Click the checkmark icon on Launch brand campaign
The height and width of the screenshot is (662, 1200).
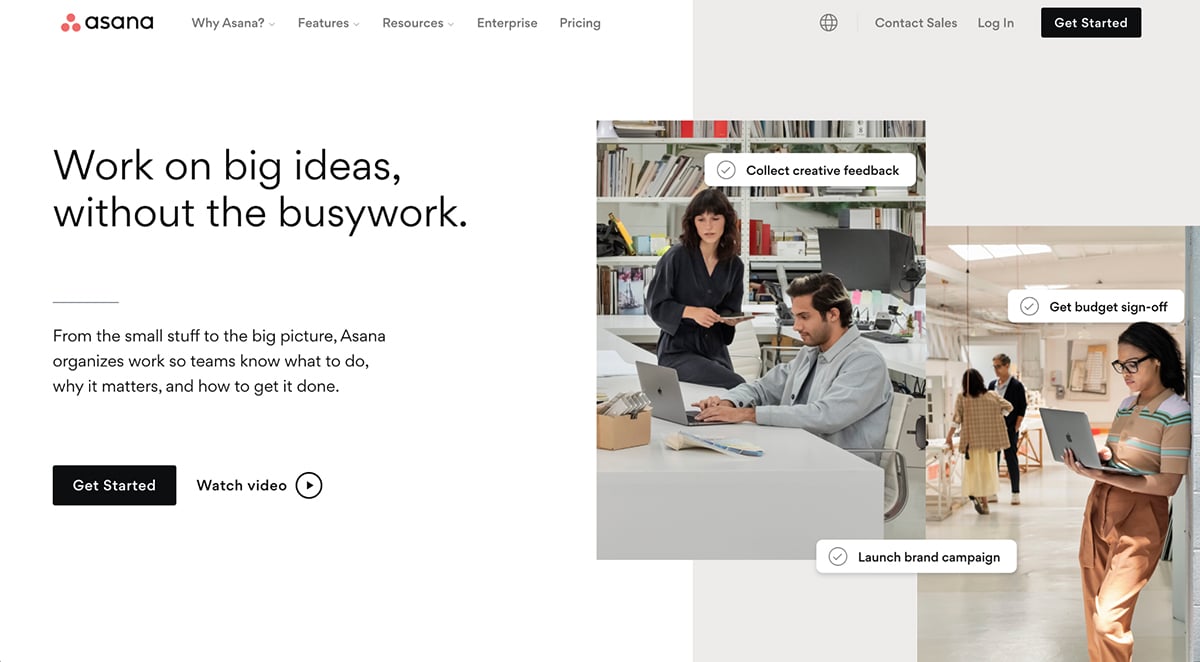pos(838,556)
